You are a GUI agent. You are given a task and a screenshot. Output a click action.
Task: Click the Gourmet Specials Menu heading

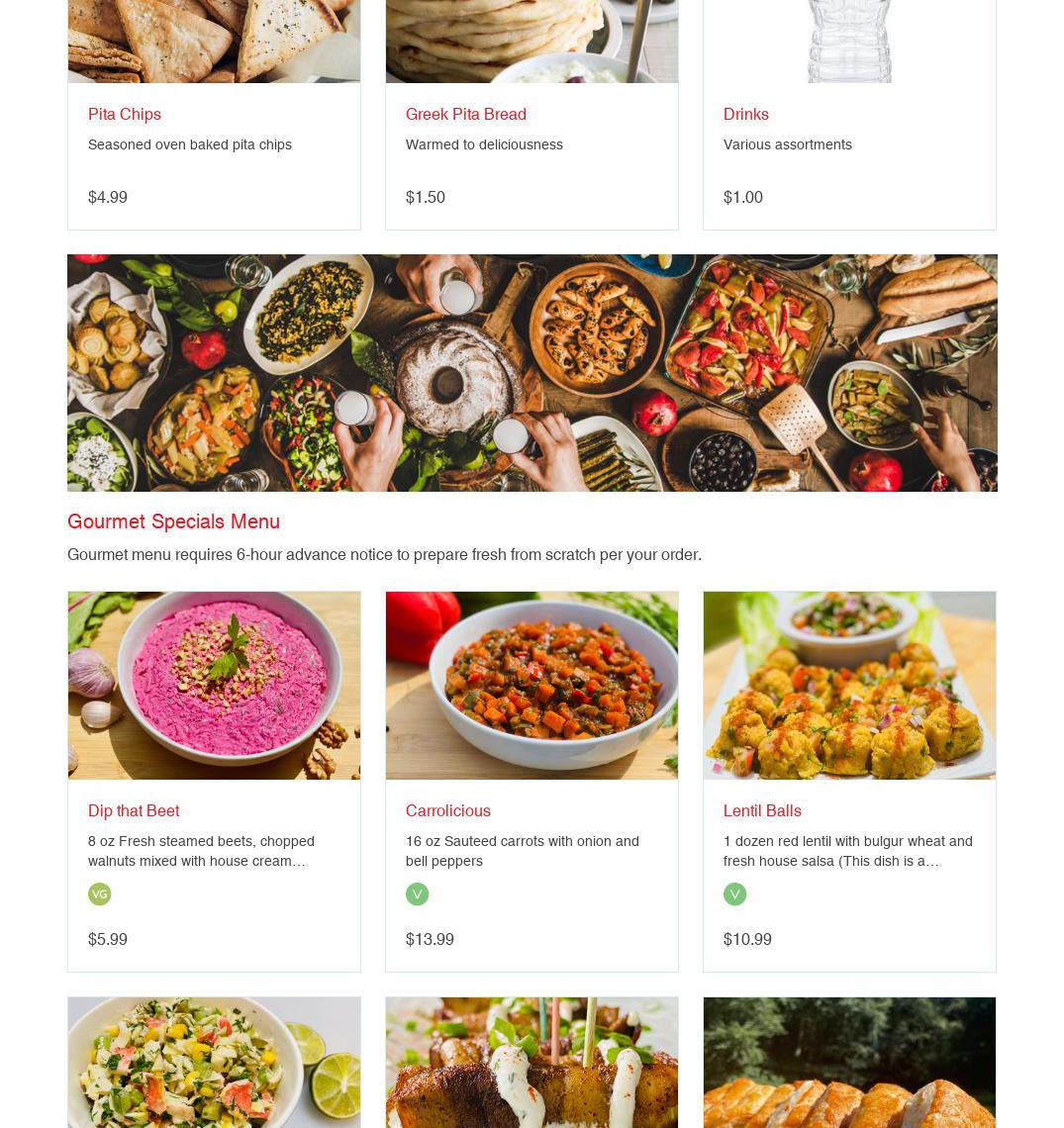[x=173, y=521]
